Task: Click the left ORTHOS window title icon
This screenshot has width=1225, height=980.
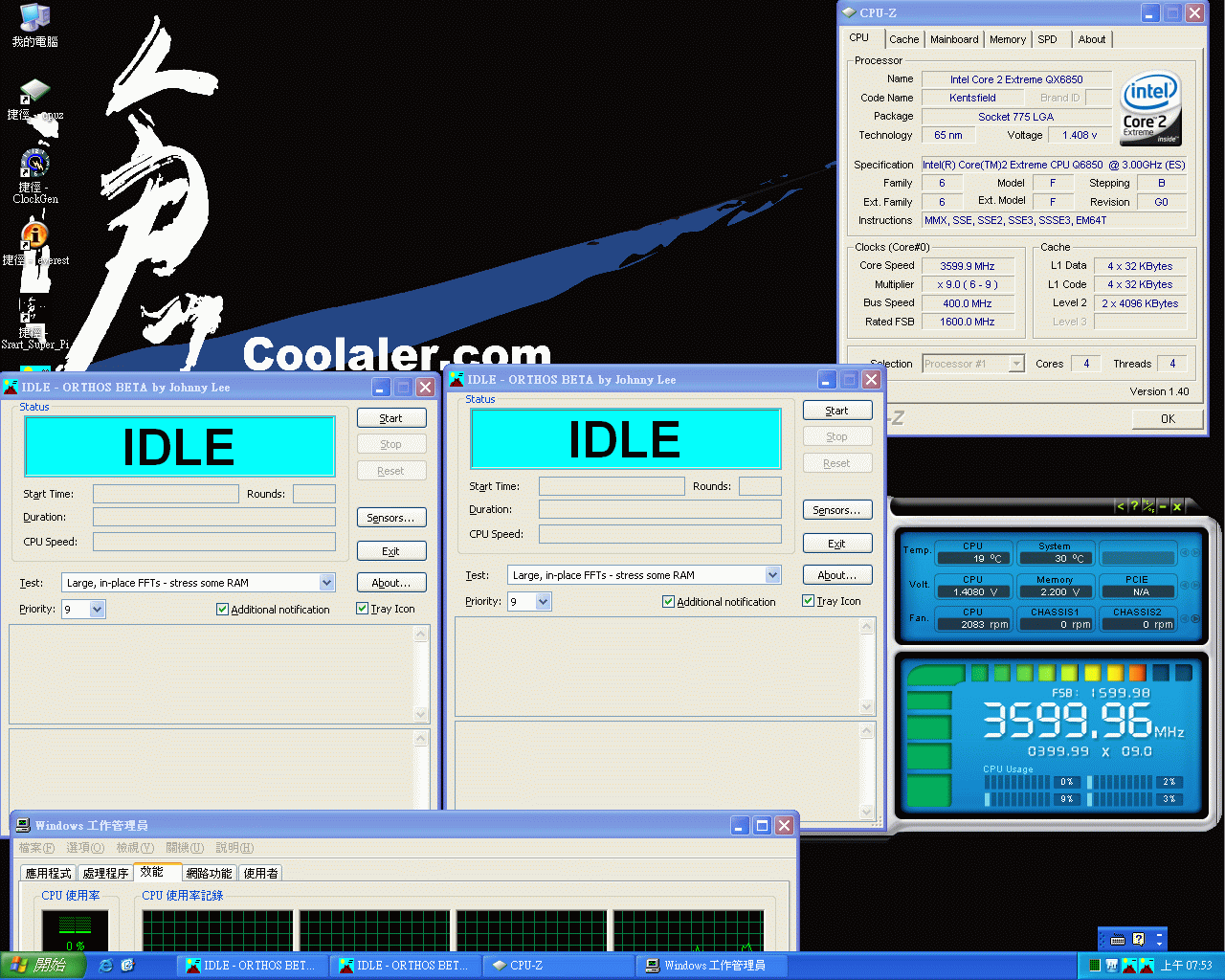Action: [11, 387]
